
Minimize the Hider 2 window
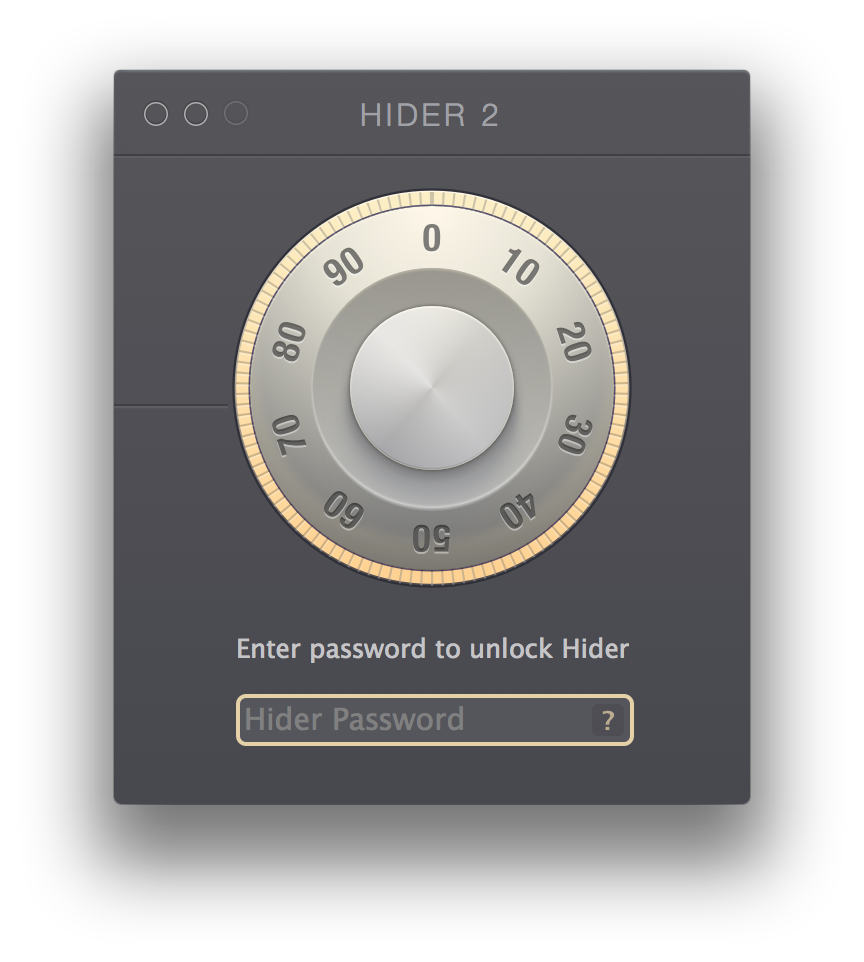coord(196,114)
